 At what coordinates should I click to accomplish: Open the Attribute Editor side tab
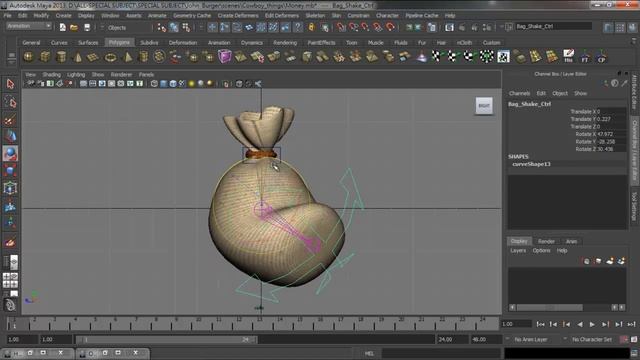634,92
